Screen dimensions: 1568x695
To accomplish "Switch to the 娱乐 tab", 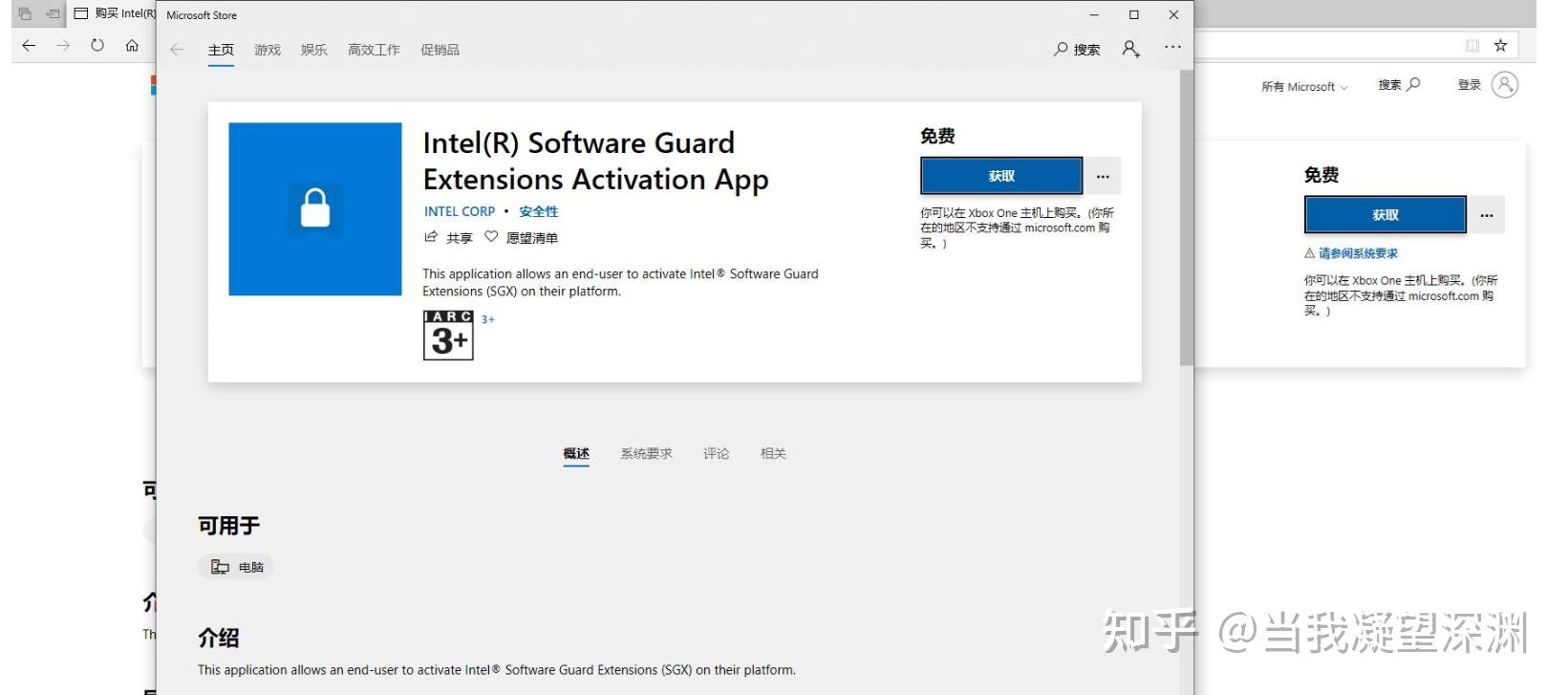I will tap(314, 50).
